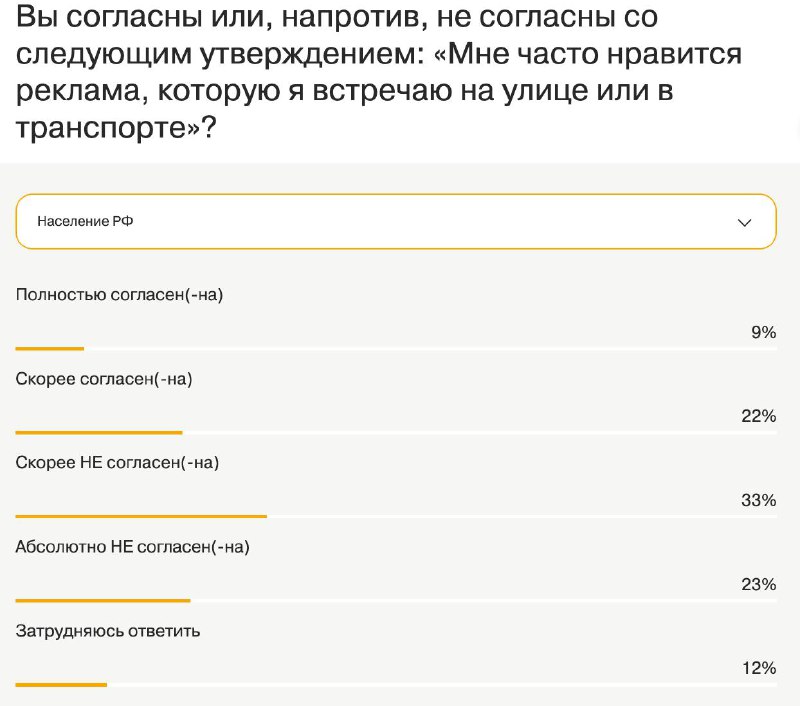This screenshot has width=800, height=706.
Task: Select the Полностью согласен(-на) answer label
Action: [x=119, y=295]
